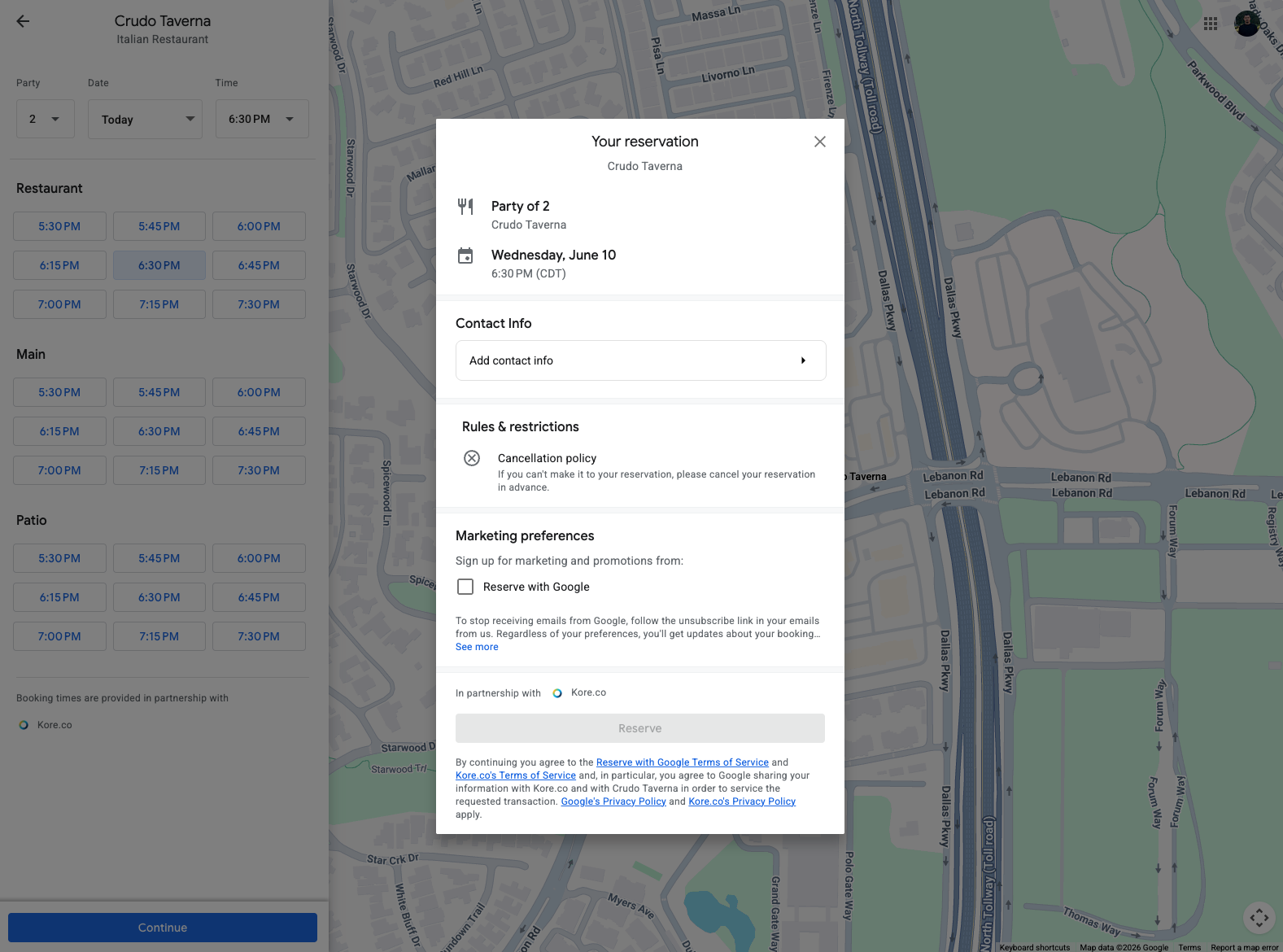The image size is (1283, 952).
Task: Click the cancellation policy circle-x icon
Action: pyautogui.click(x=472, y=458)
